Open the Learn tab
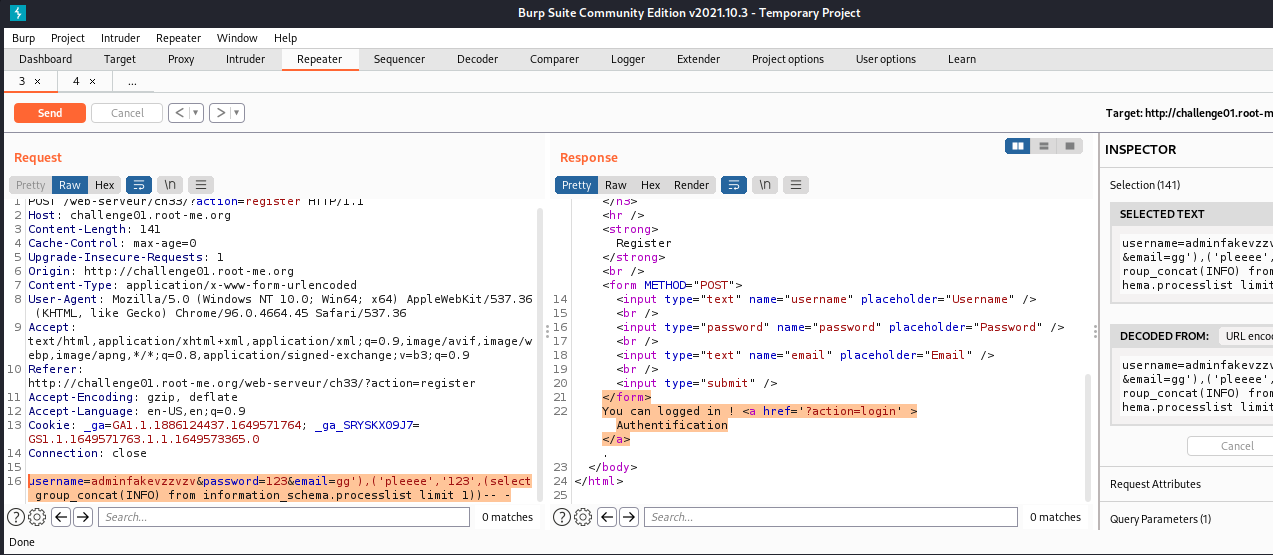Viewport: 1273px width, 555px height. tap(962, 59)
